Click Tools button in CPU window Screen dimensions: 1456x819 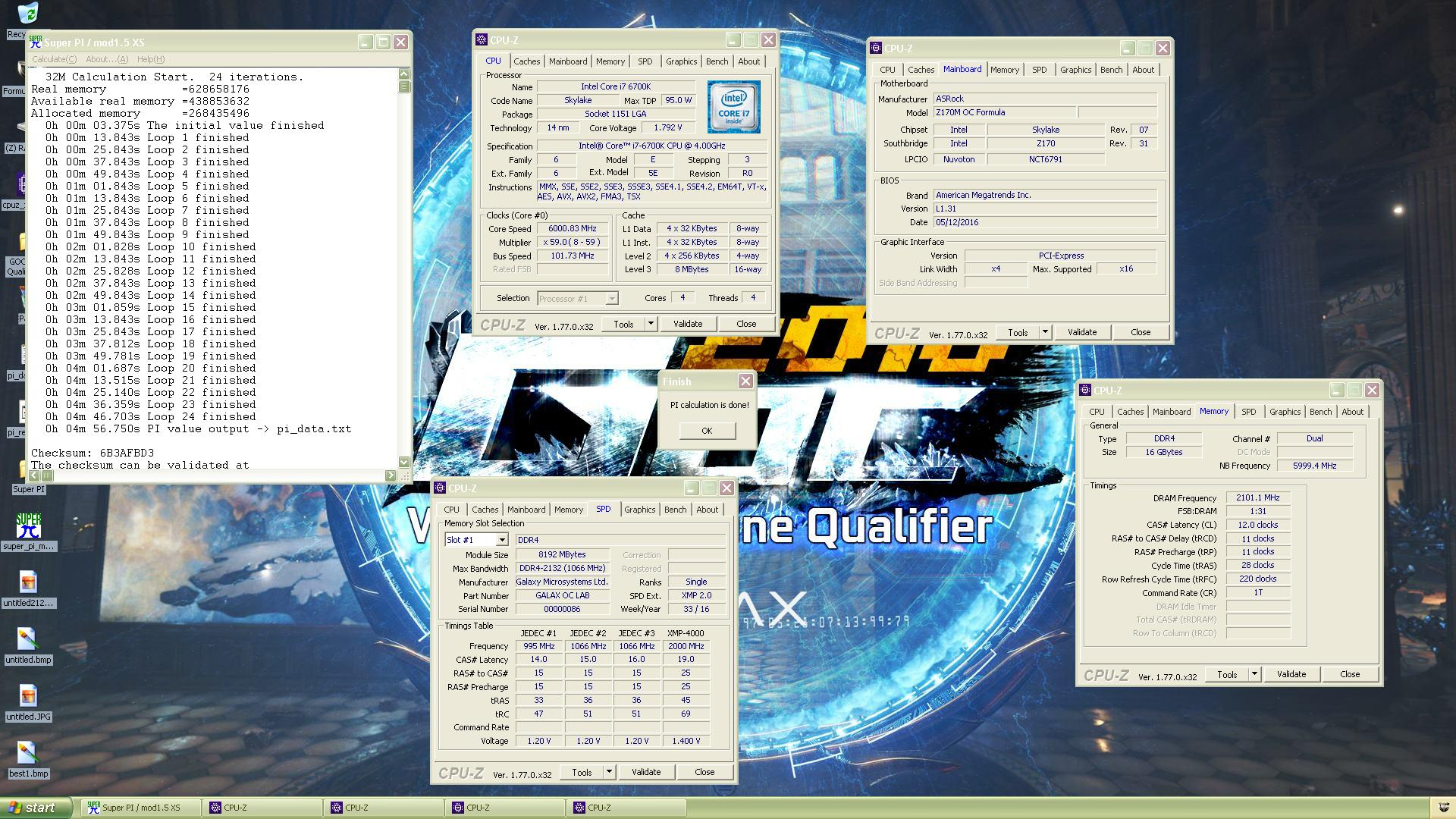click(x=623, y=324)
